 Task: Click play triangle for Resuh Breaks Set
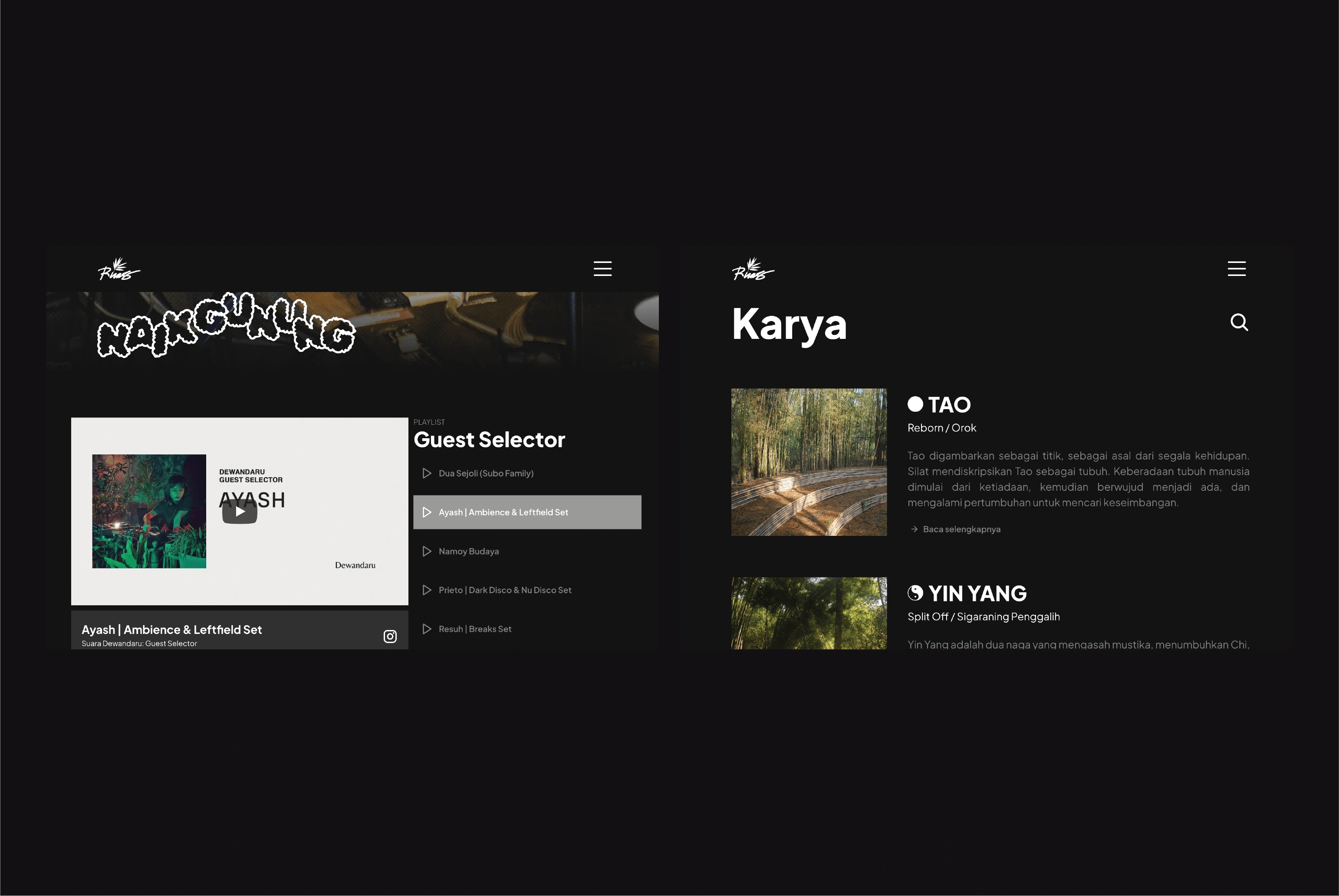coord(426,629)
